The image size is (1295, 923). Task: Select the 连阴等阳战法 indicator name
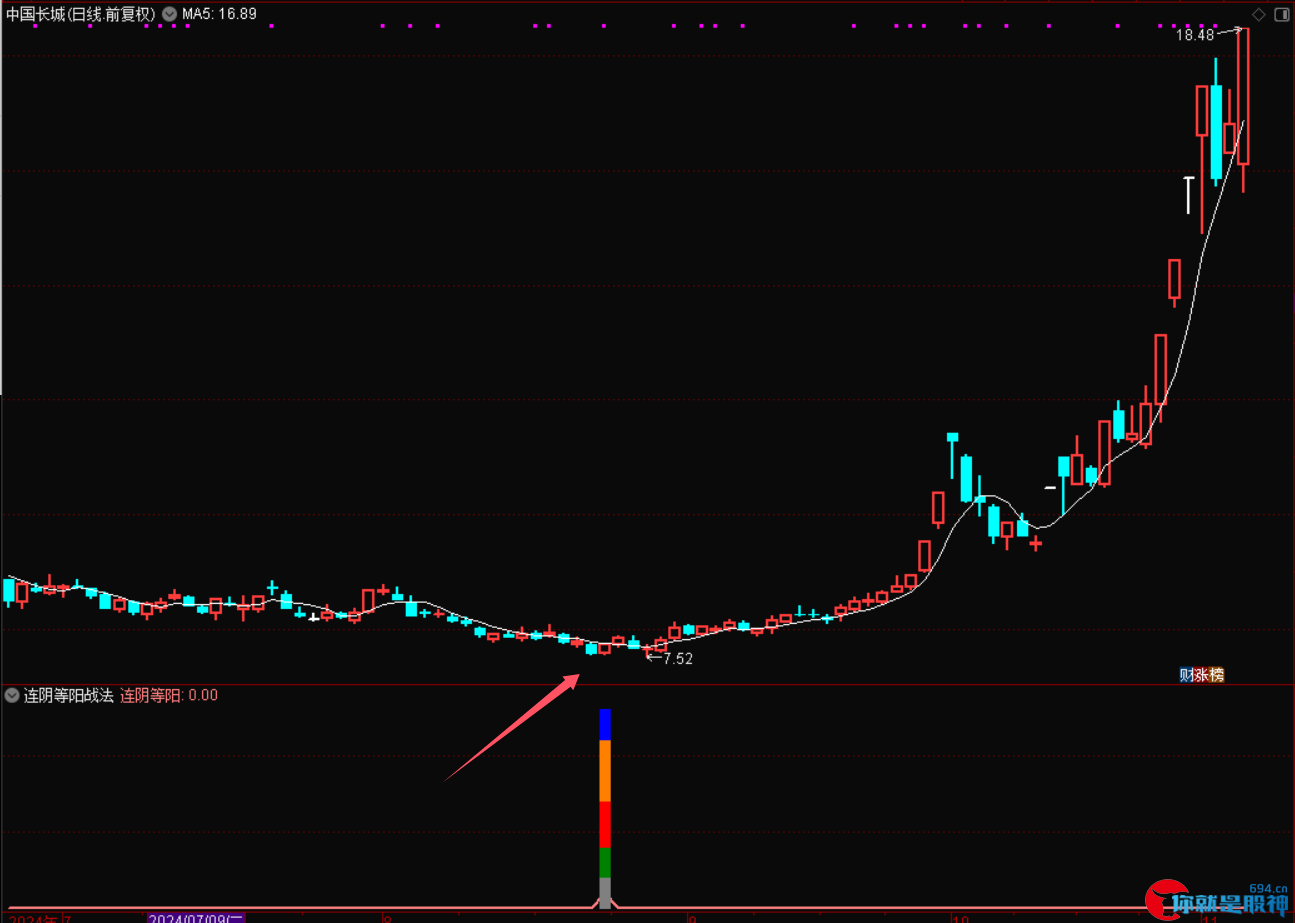coord(68,695)
